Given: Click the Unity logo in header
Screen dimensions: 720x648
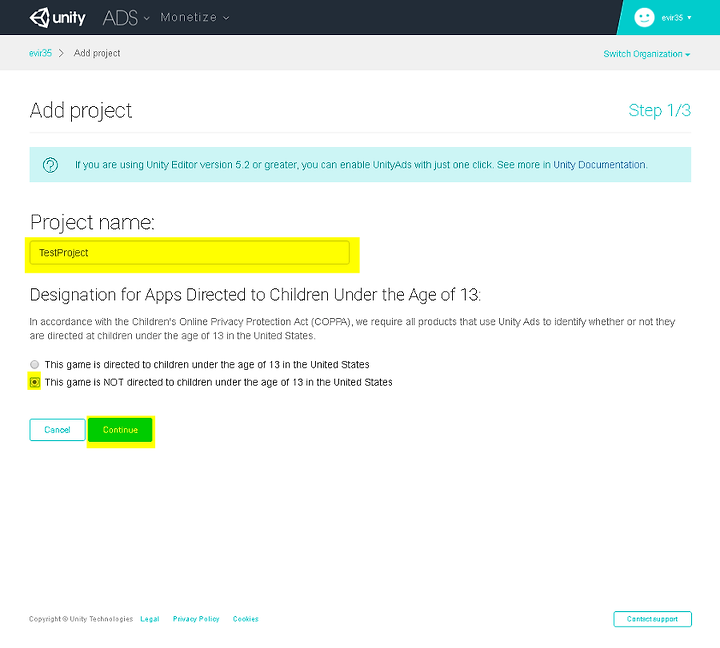Looking at the screenshot, I should point(57,18).
